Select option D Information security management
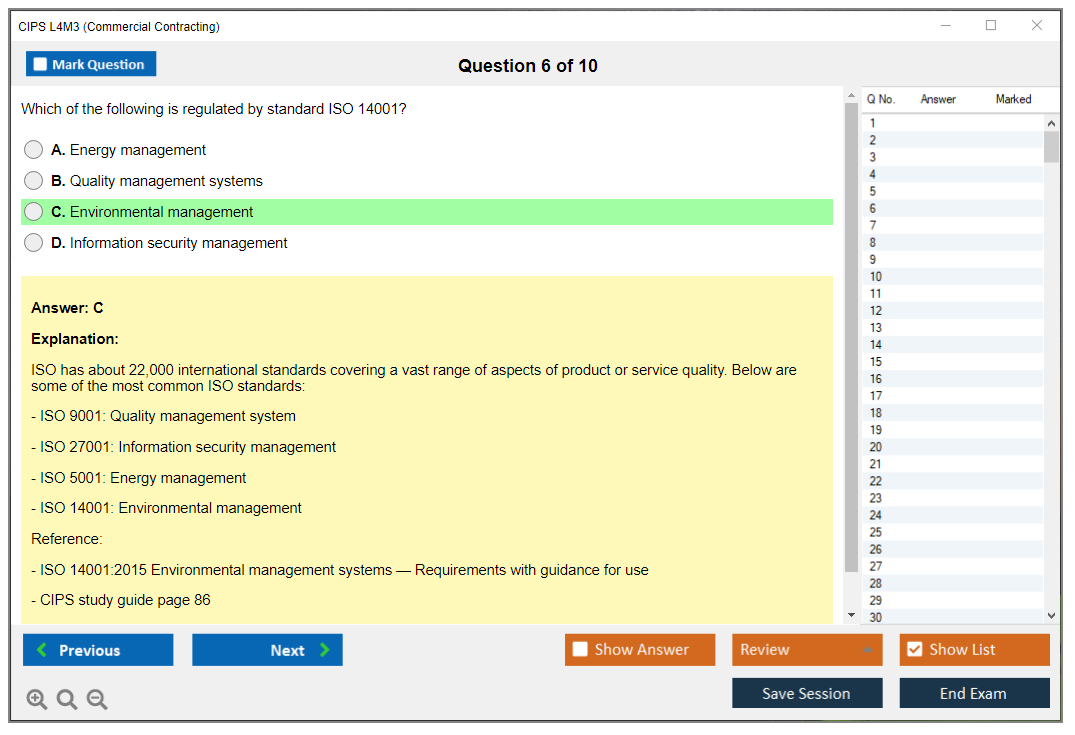This screenshot has width=1075, height=735. [34, 243]
